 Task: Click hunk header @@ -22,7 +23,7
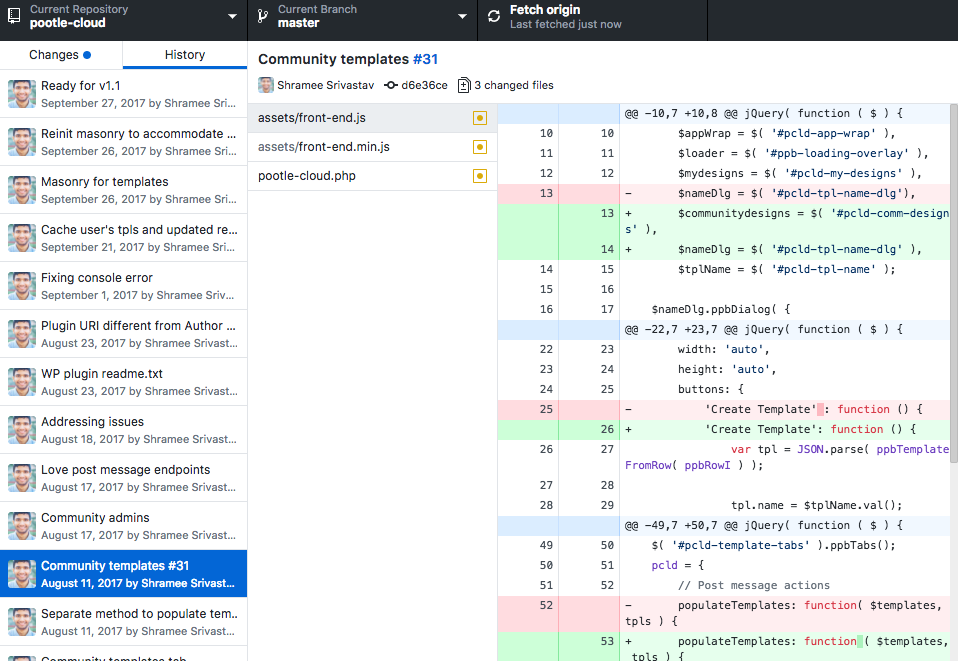724,329
